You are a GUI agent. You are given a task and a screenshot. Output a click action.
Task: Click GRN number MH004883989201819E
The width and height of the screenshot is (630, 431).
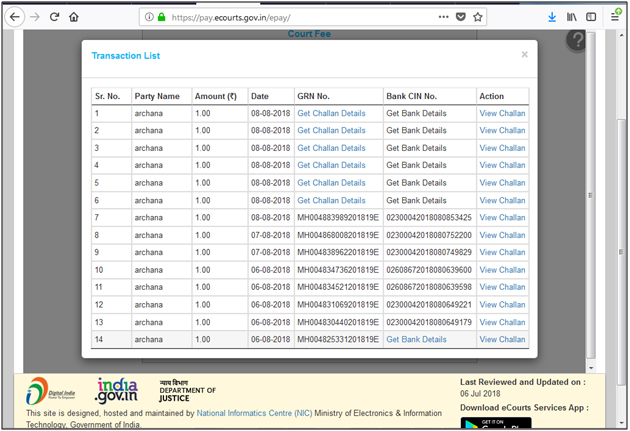(338, 218)
